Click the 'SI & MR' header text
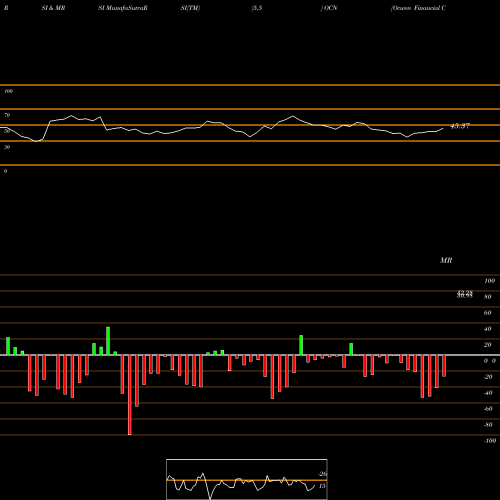The width and height of the screenshot is (500, 500). [53, 8]
